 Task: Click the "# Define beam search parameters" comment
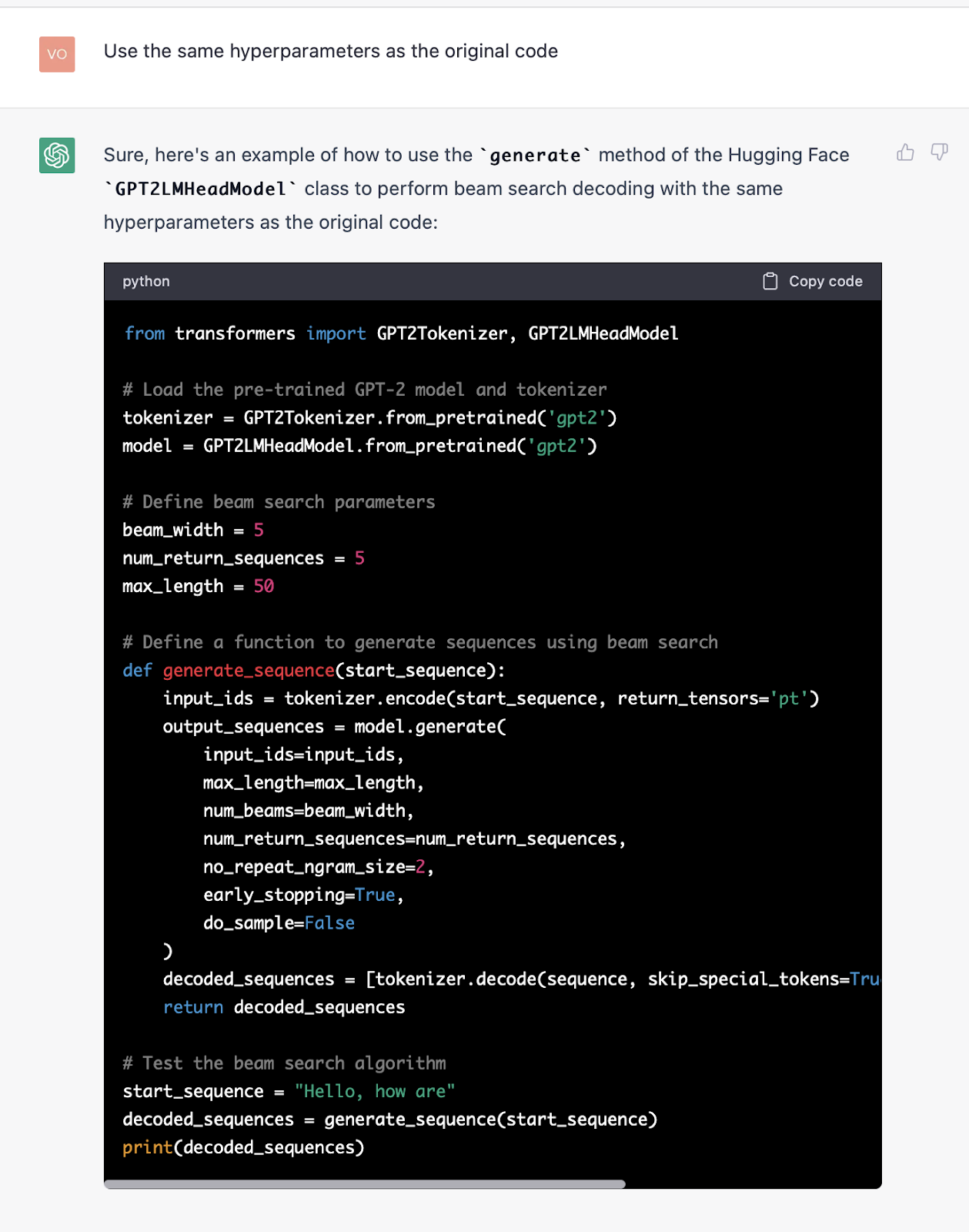coord(279,502)
